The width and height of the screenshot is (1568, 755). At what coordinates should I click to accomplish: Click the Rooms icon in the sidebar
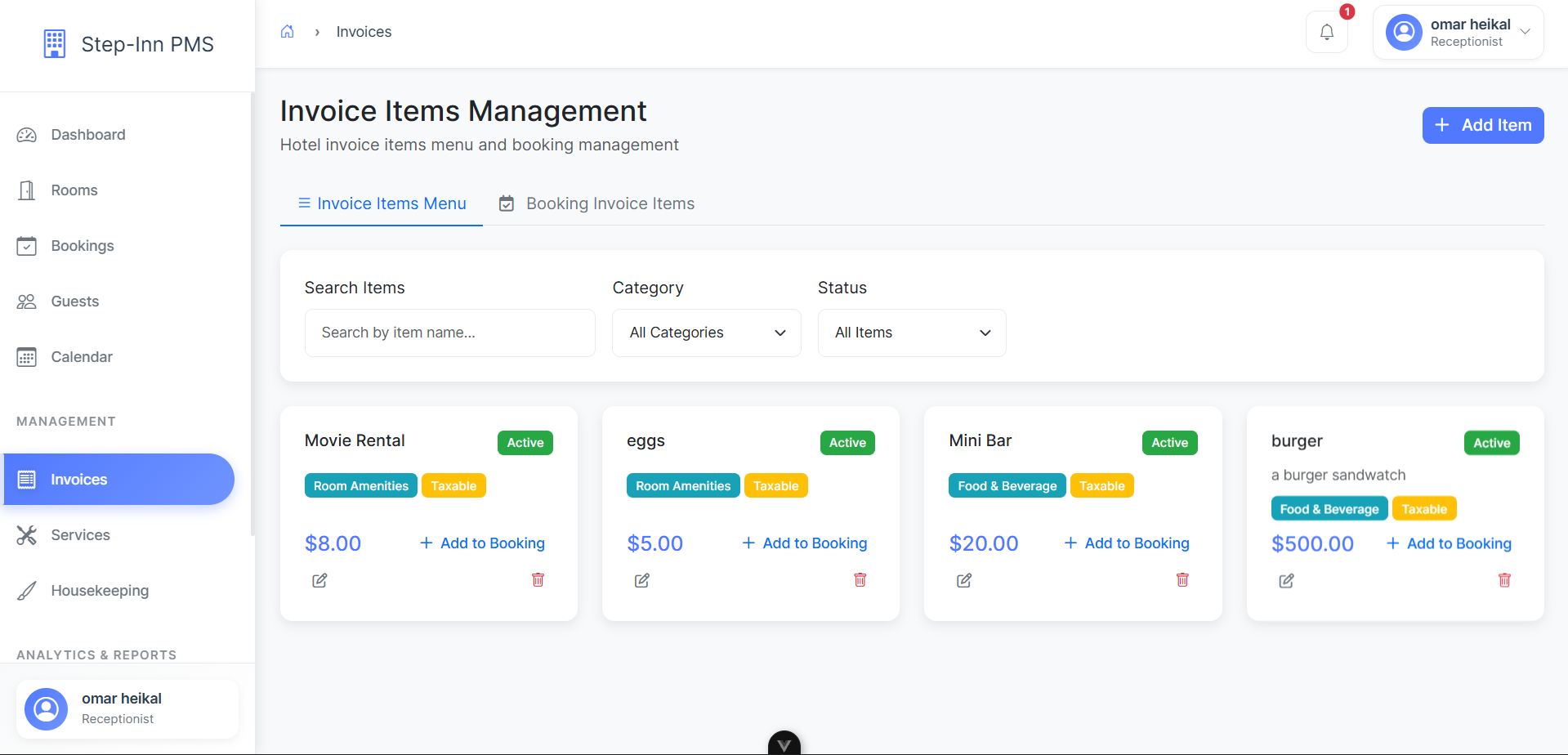coord(27,190)
